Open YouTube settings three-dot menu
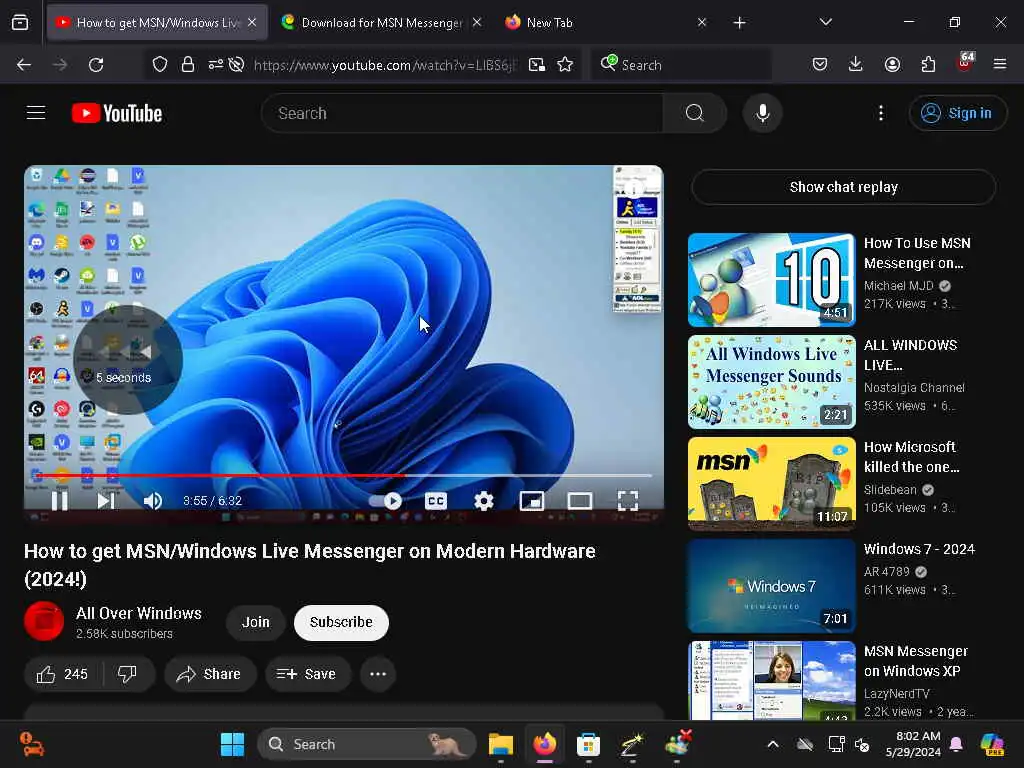 (881, 113)
